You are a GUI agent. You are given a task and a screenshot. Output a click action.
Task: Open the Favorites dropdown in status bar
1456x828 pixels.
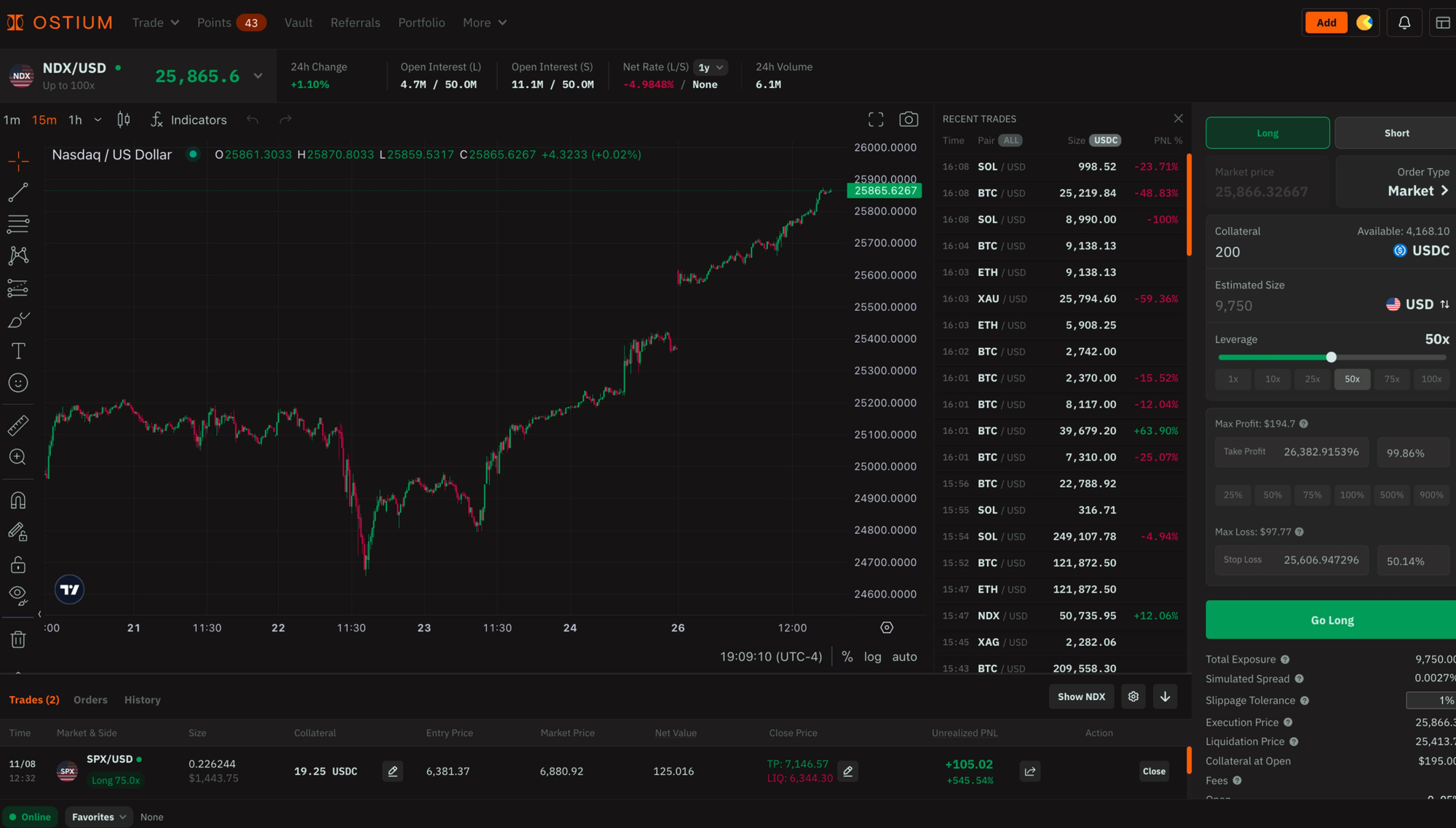point(99,817)
